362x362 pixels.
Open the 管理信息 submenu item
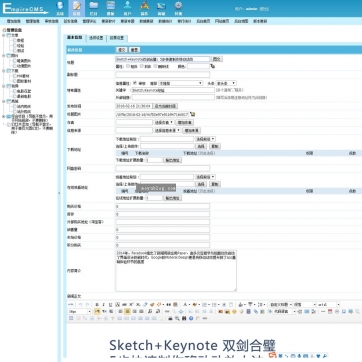33,21
